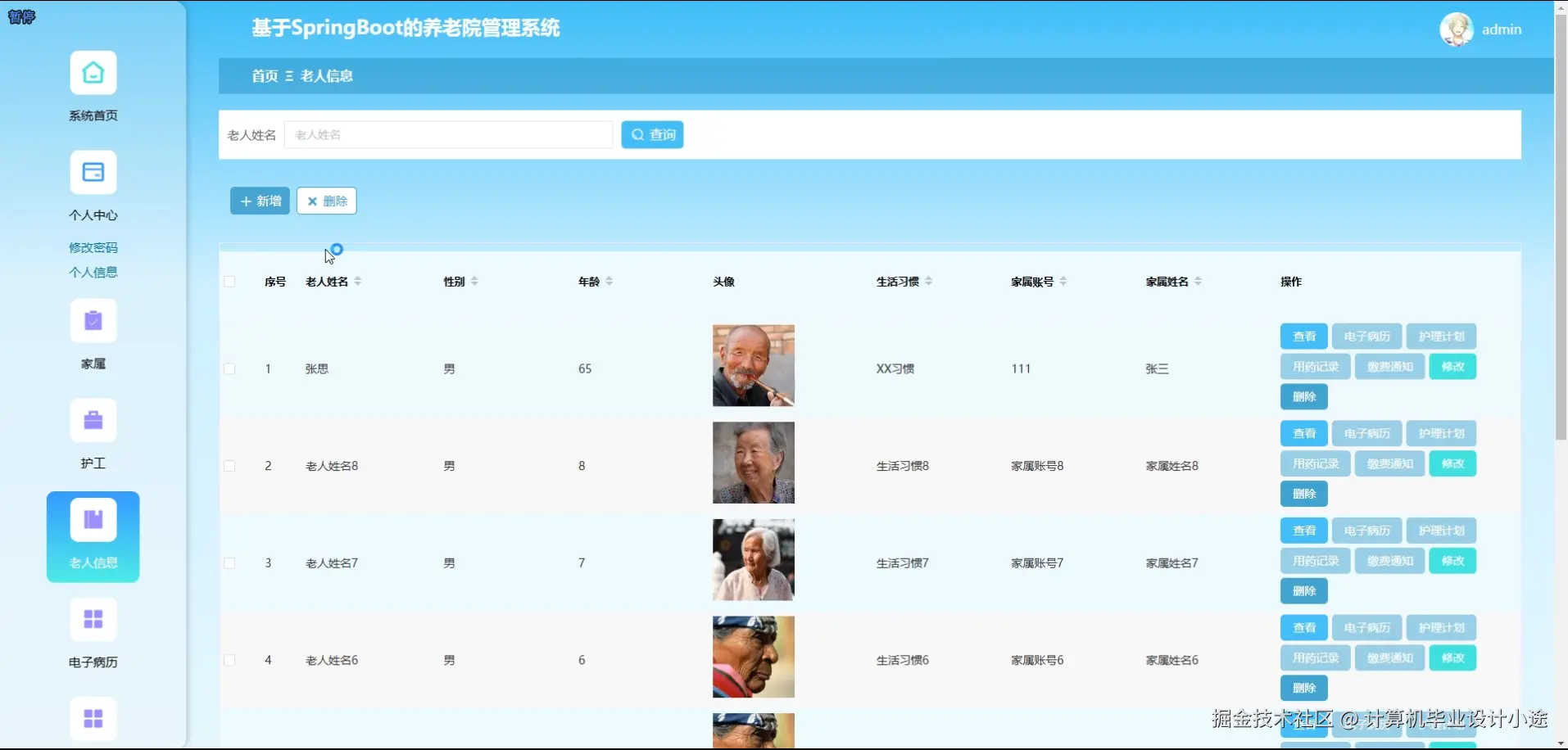Open 缴费通知 for 张思 row

pyautogui.click(x=1389, y=367)
